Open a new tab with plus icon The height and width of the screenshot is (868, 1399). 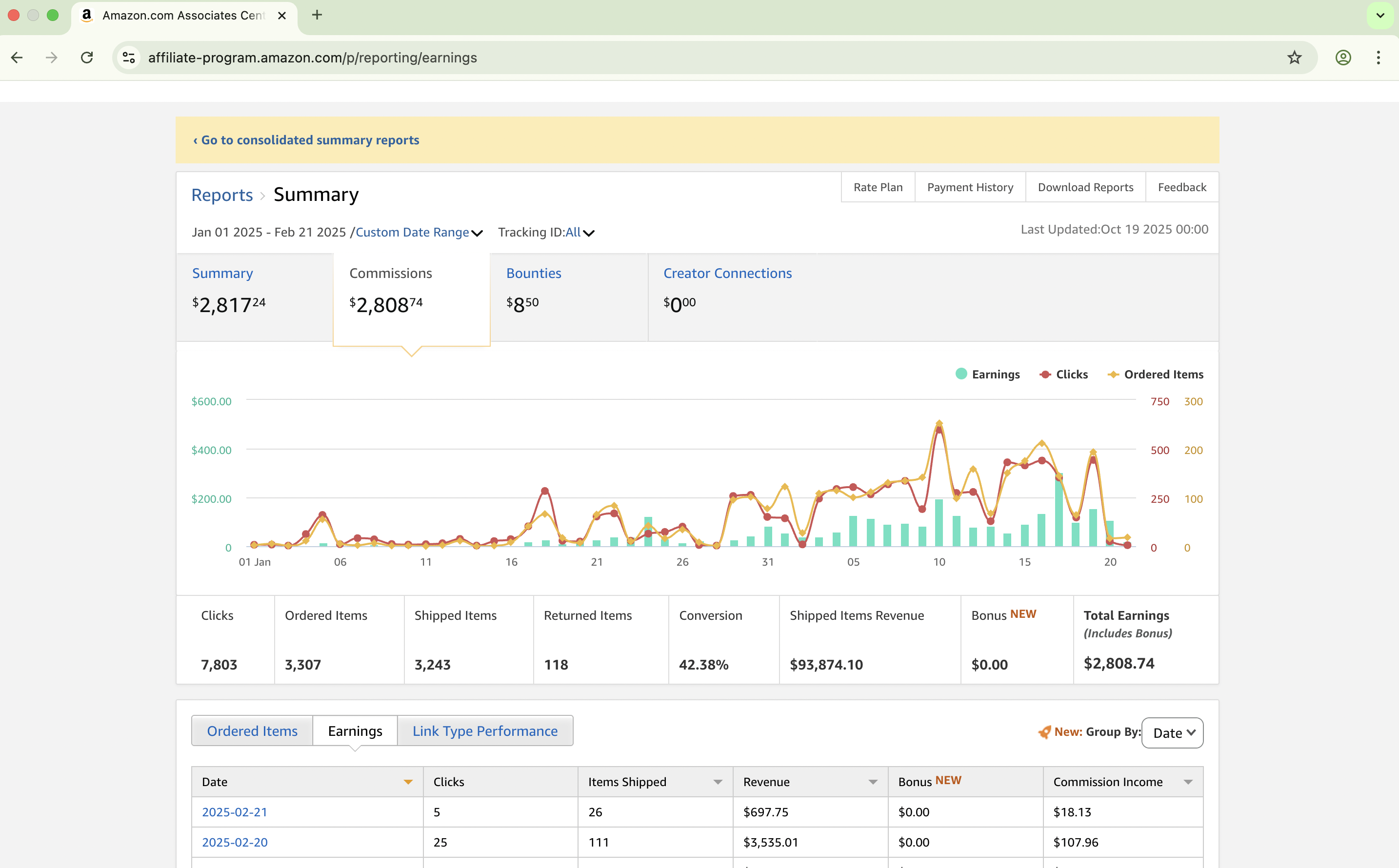coord(317,16)
